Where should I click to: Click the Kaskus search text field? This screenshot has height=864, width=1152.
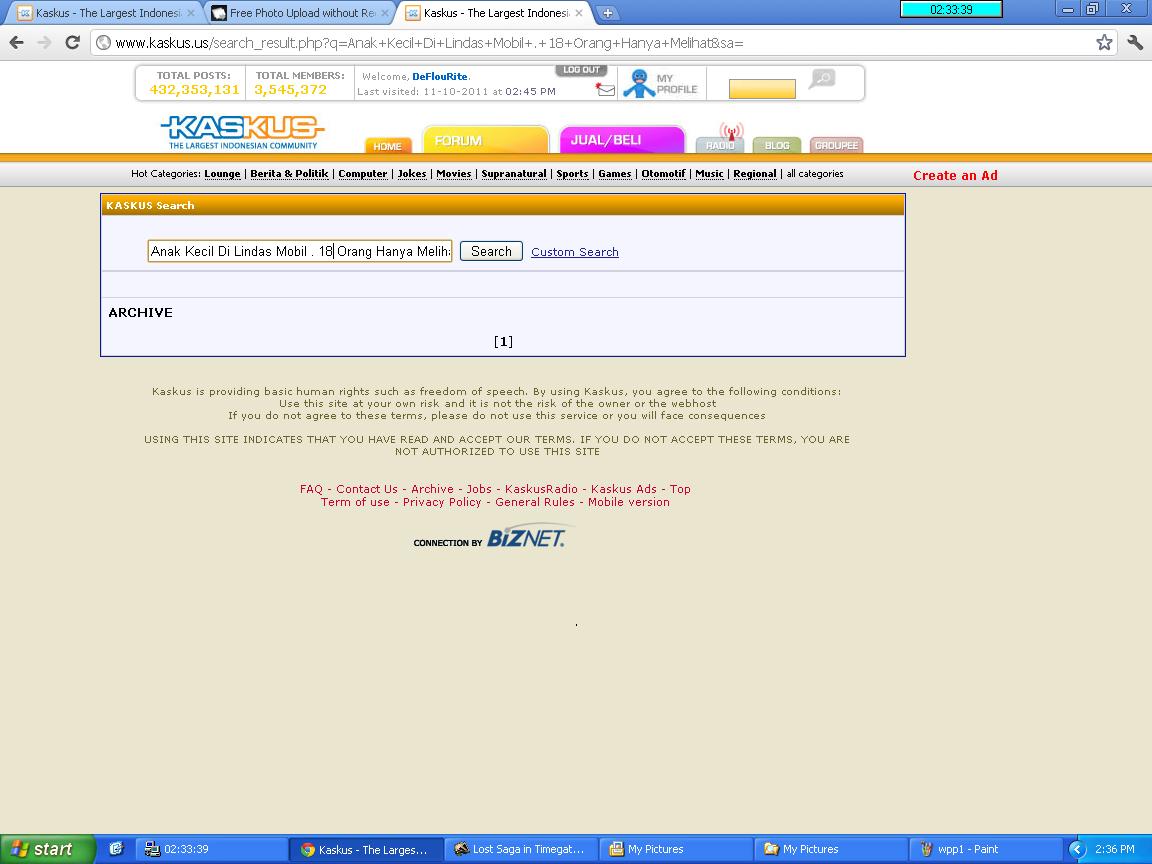pyautogui.click(x=300, y=251)
